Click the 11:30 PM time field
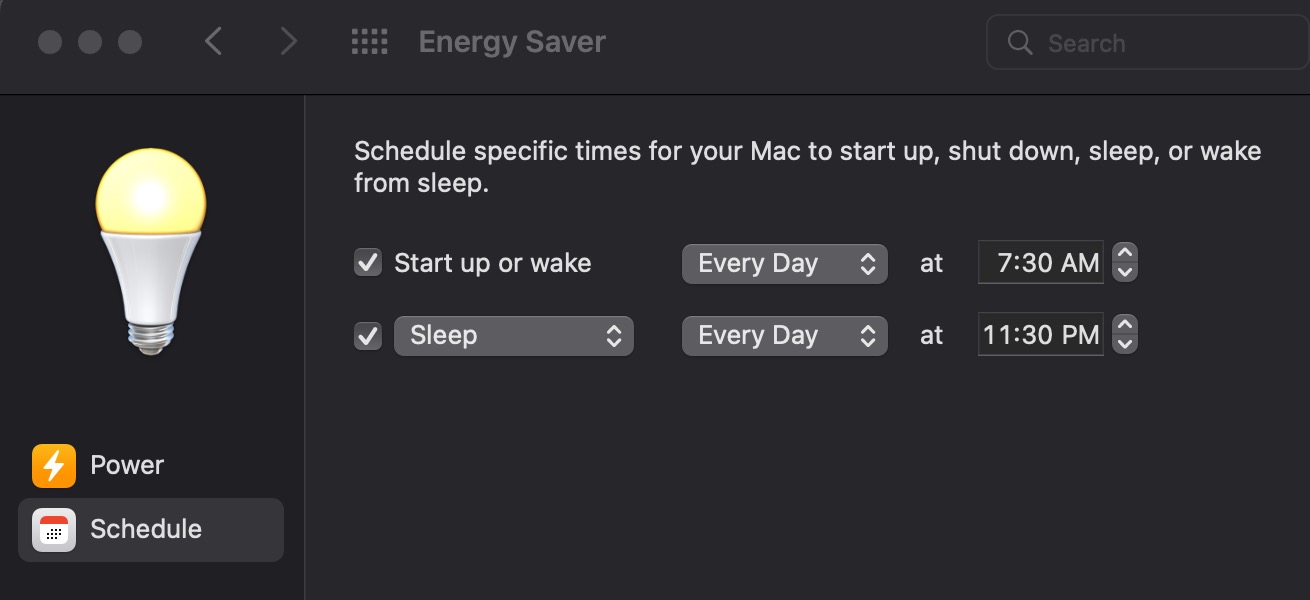This screenshot has width=1310, height=600. pyautogui.click(x=1041, y=336)
